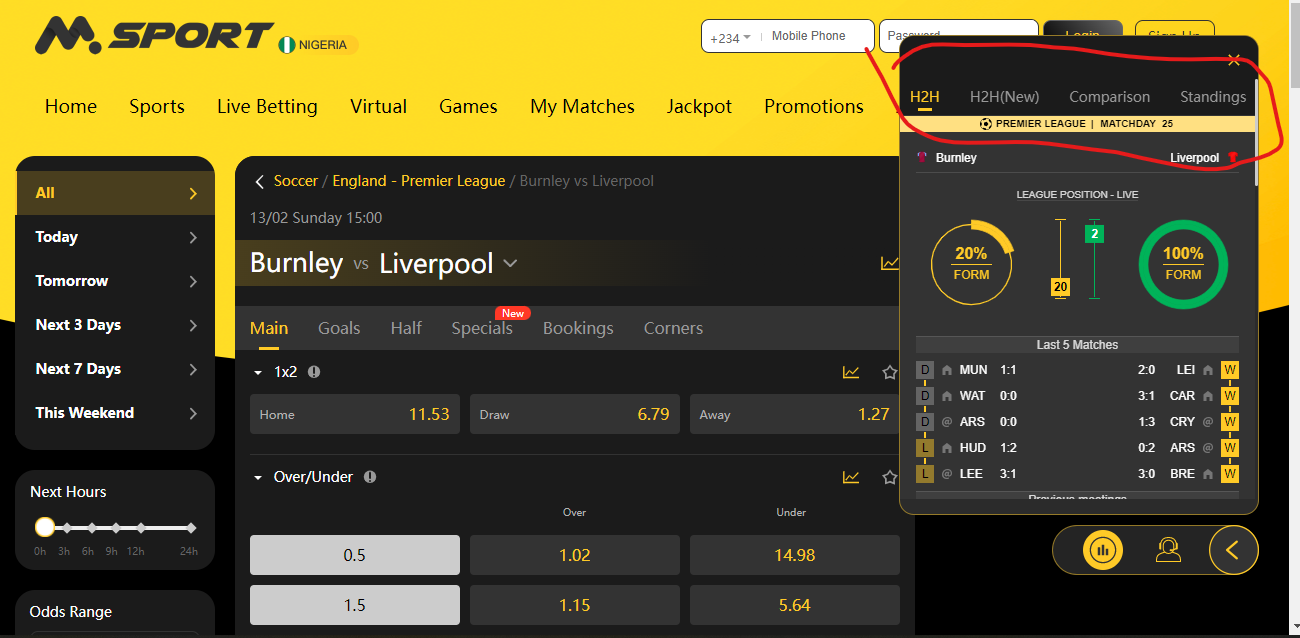Screen dimensions: 1300x638
Task: Click the statistics bar chart round button
Action: coord(1103,549)
